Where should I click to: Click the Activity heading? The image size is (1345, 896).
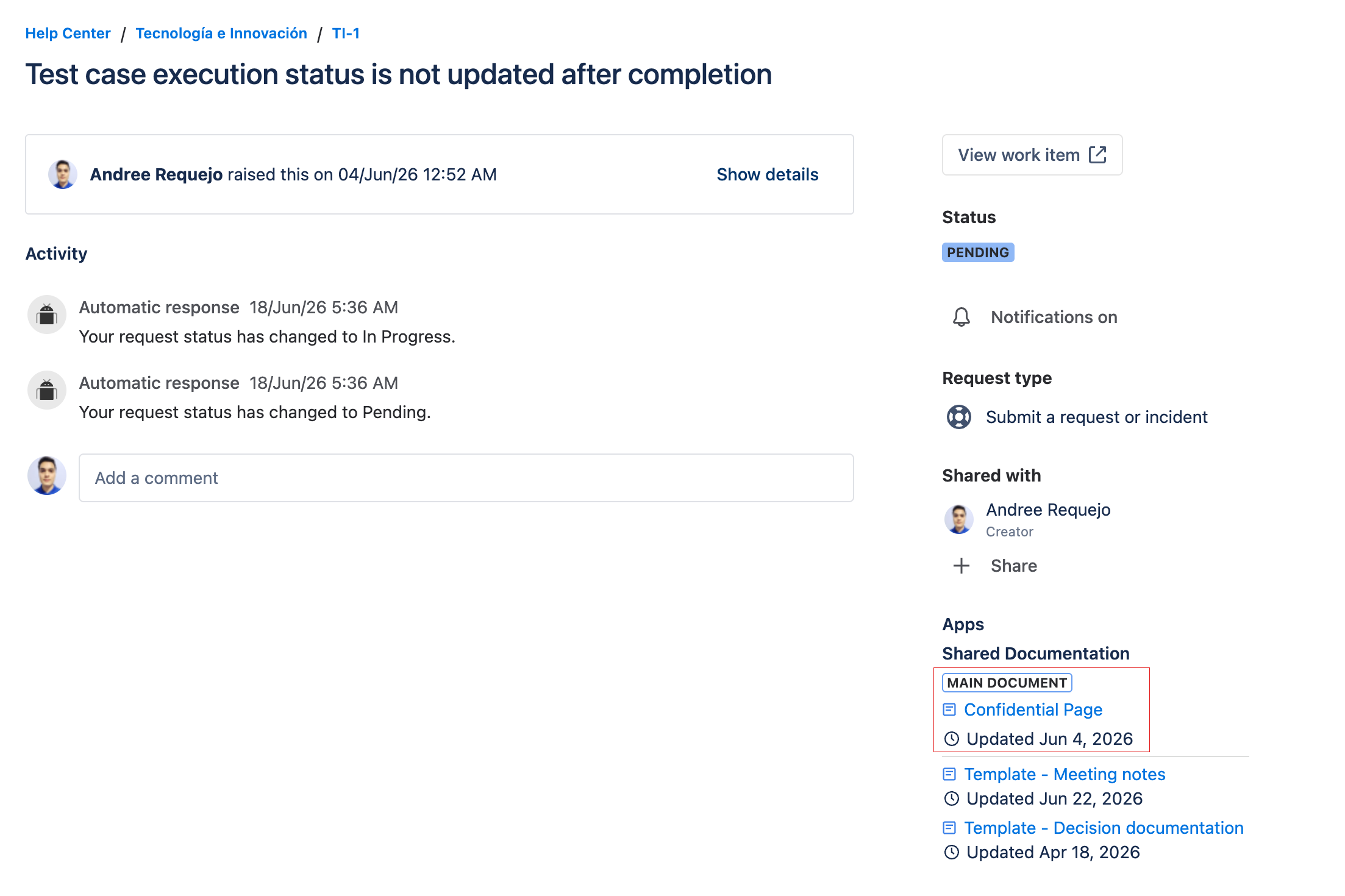[56, 254]
